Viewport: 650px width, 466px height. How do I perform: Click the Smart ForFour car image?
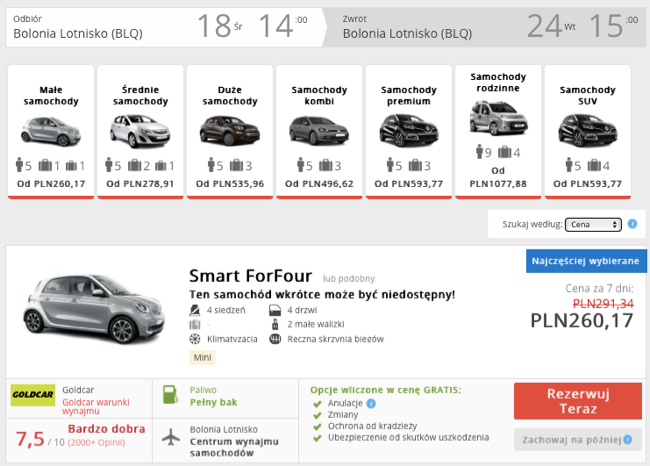tap(94, 309)
